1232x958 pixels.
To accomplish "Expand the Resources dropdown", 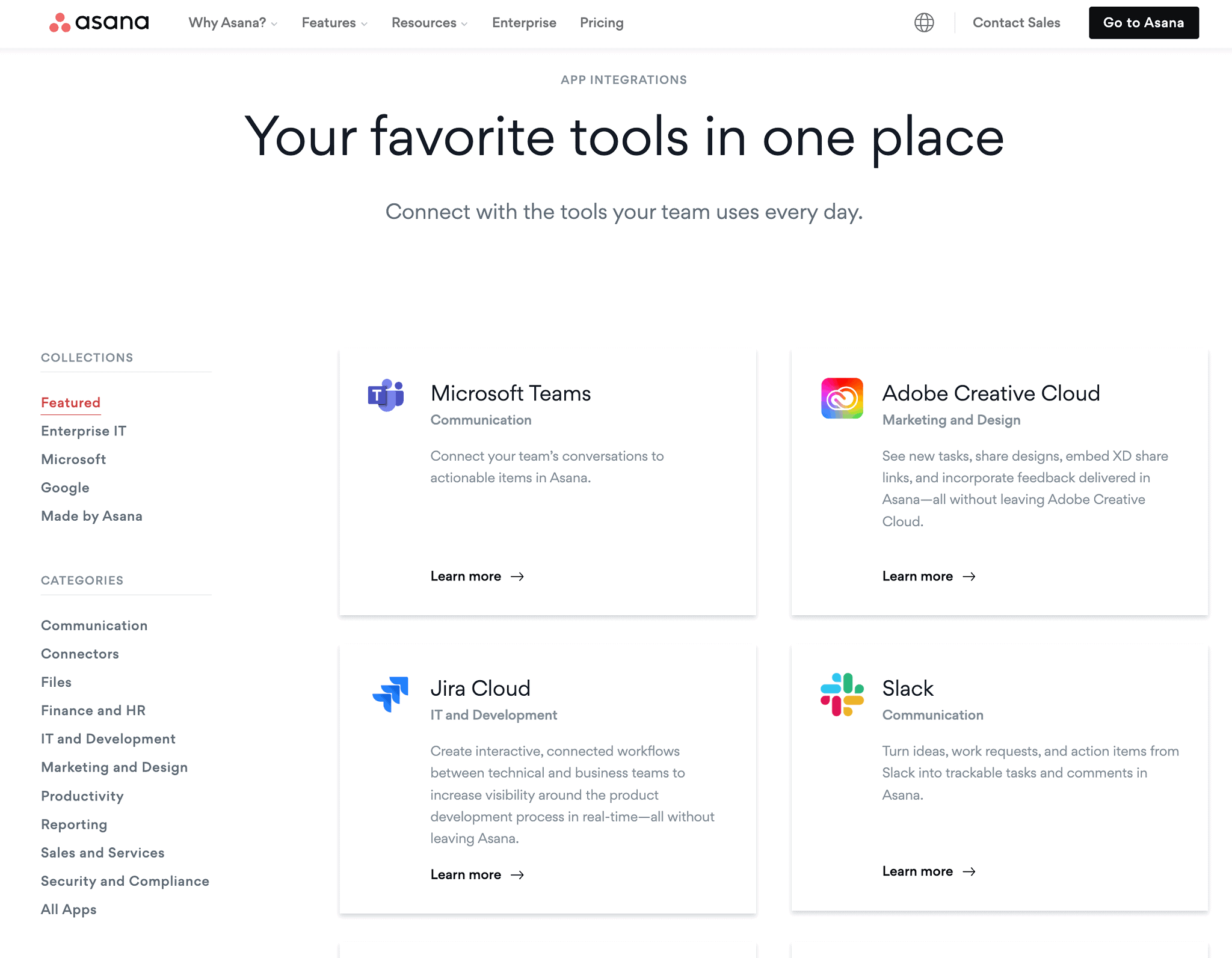I will coord(430,23).
